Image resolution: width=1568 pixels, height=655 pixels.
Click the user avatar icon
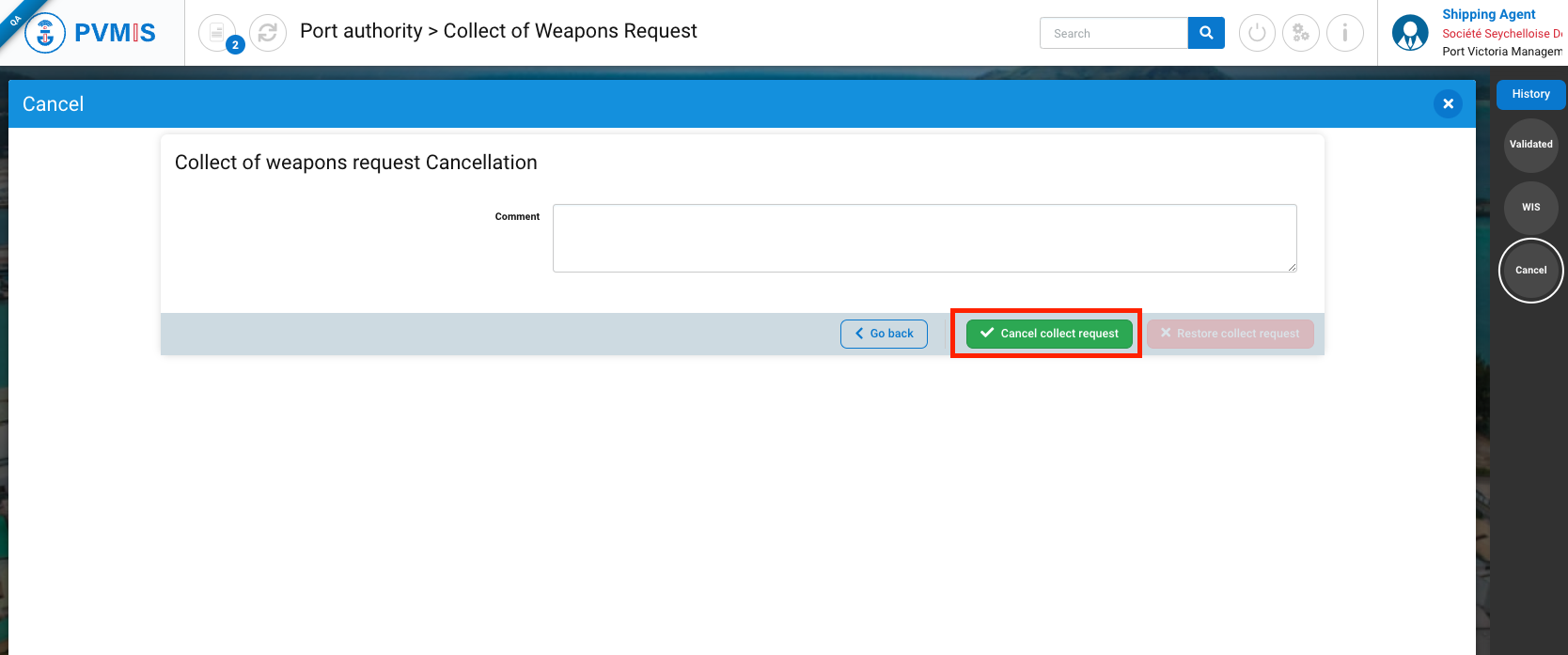1409,33
